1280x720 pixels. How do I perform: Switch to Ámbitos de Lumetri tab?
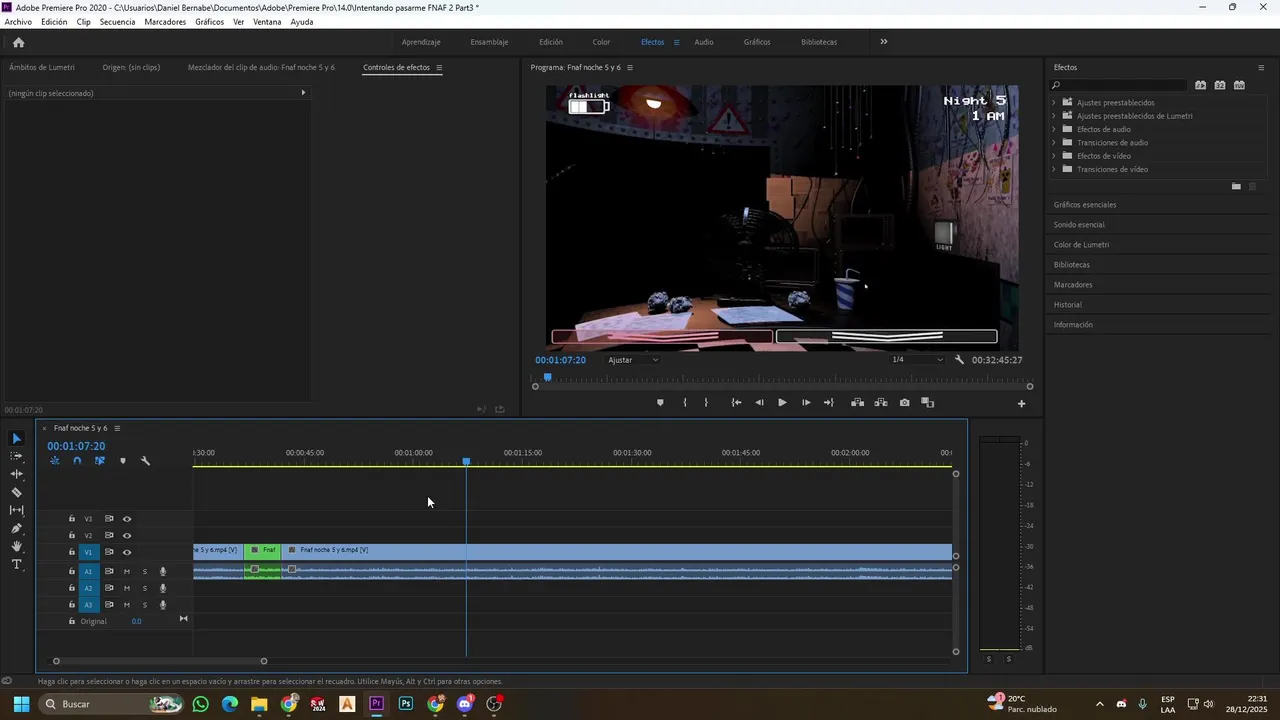pos(42,67)
